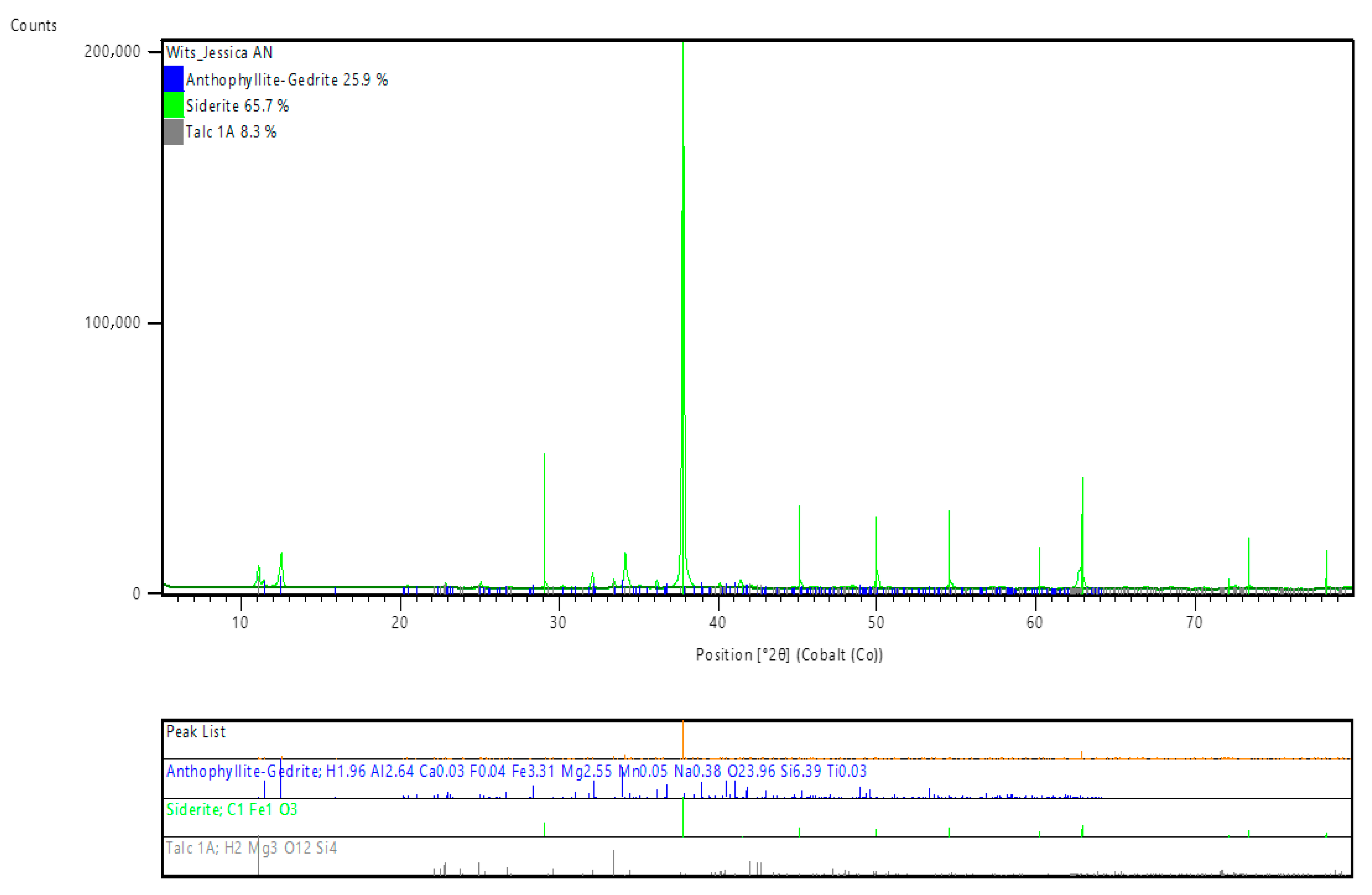This screenshot has height=895, width=1372.
Task: Click the 'Siderite; C1 Fe1 O3' row label
Action: (231, 809)
